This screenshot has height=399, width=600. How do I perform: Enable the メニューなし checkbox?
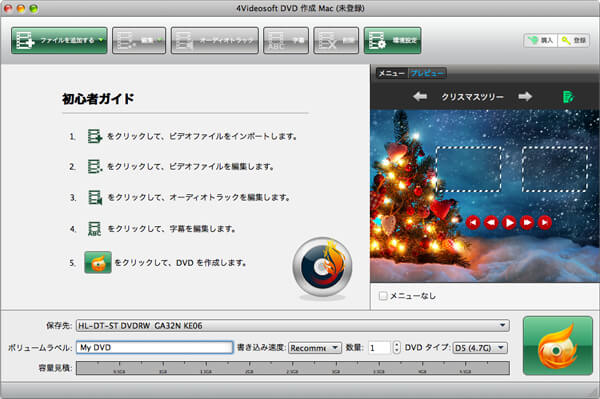(x=383, y=296)
